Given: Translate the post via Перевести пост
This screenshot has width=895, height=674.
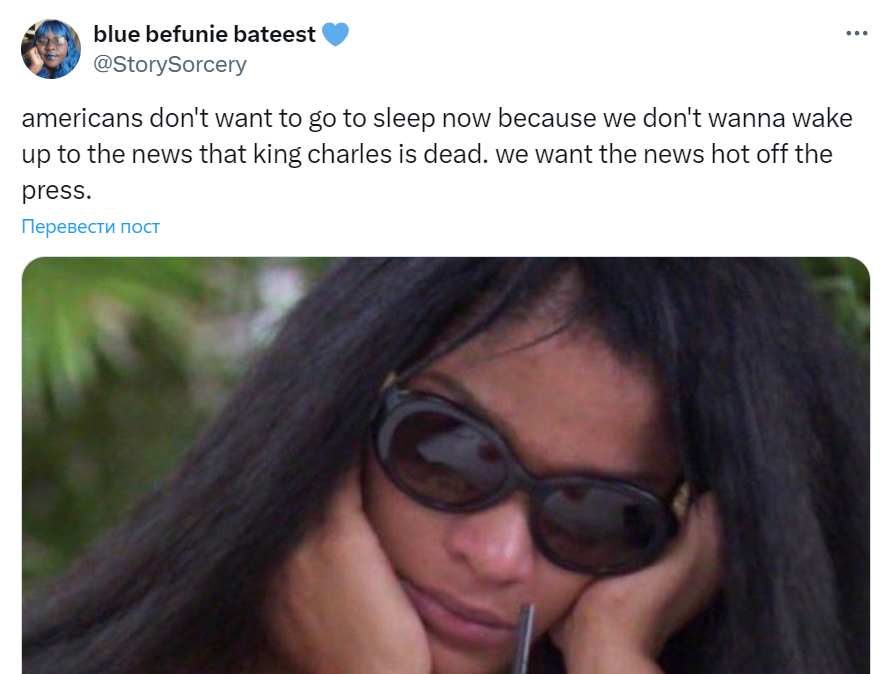Looking at the screenshot, I should click(x=91, y=227).
